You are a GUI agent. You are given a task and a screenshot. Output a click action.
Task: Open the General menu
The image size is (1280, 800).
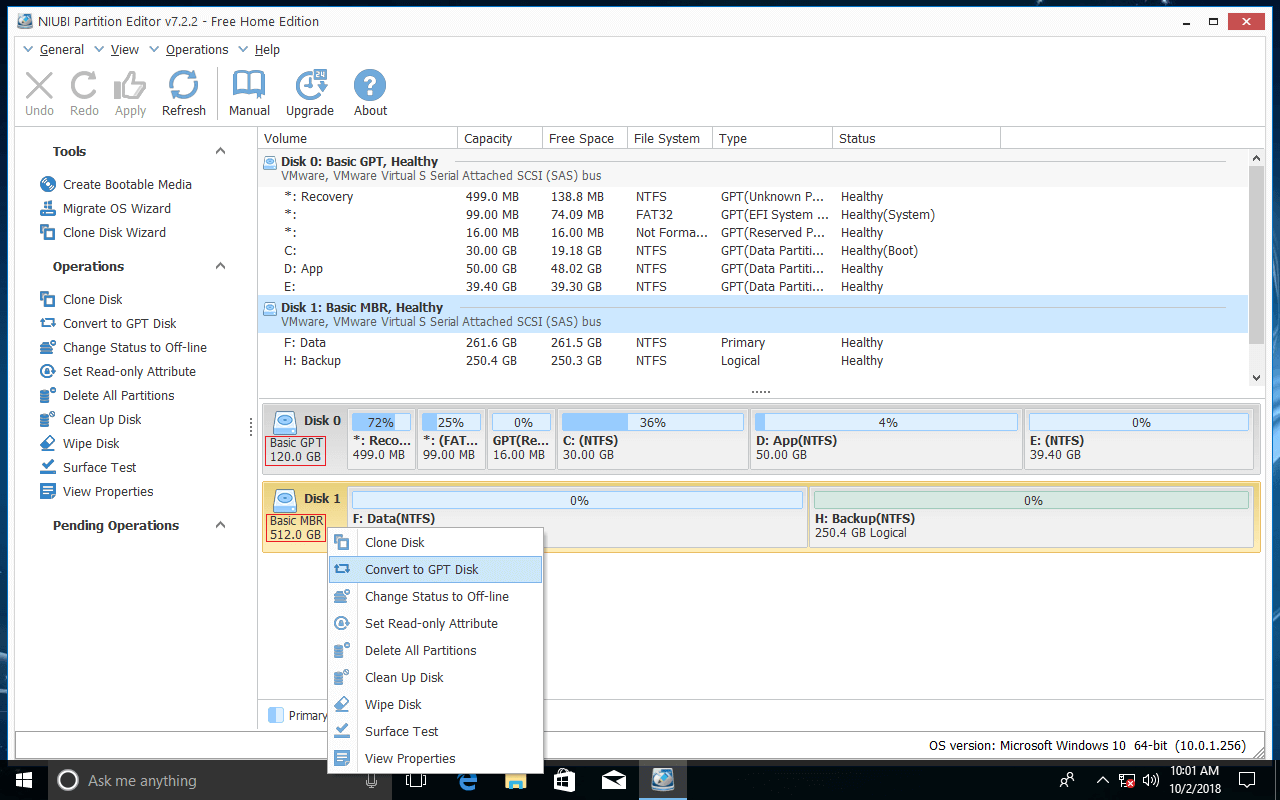tap(62, 49)
